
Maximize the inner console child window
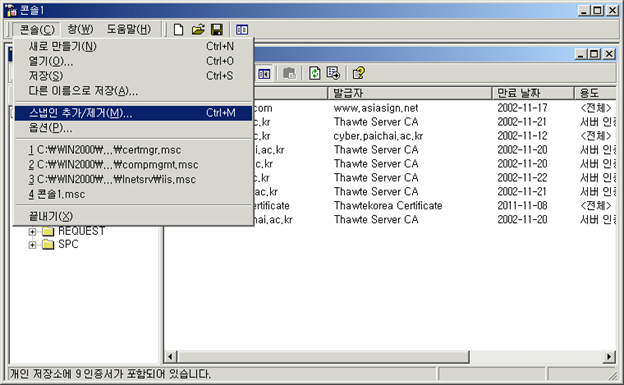[x=595, y=54]
